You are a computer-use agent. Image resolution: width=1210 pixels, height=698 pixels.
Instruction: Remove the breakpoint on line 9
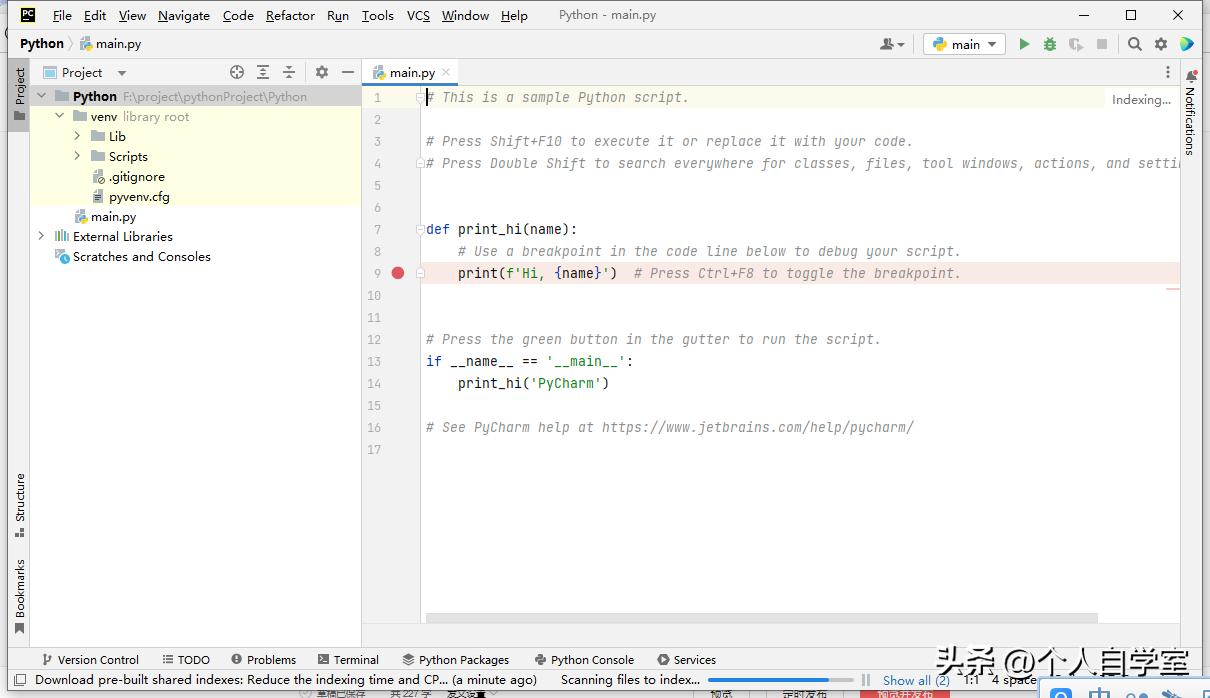click(x=398, y=272)
